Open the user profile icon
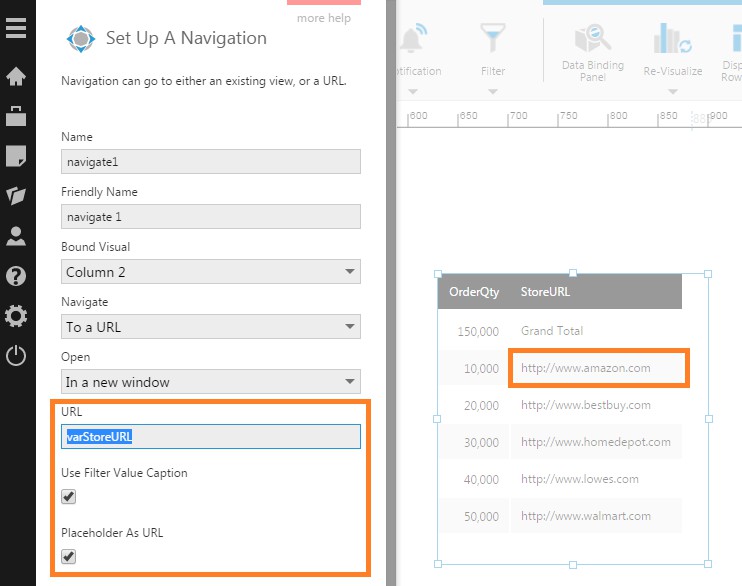The width and height of the screenshot is (742, 586). pyautogui.click(x=16, y=236)
